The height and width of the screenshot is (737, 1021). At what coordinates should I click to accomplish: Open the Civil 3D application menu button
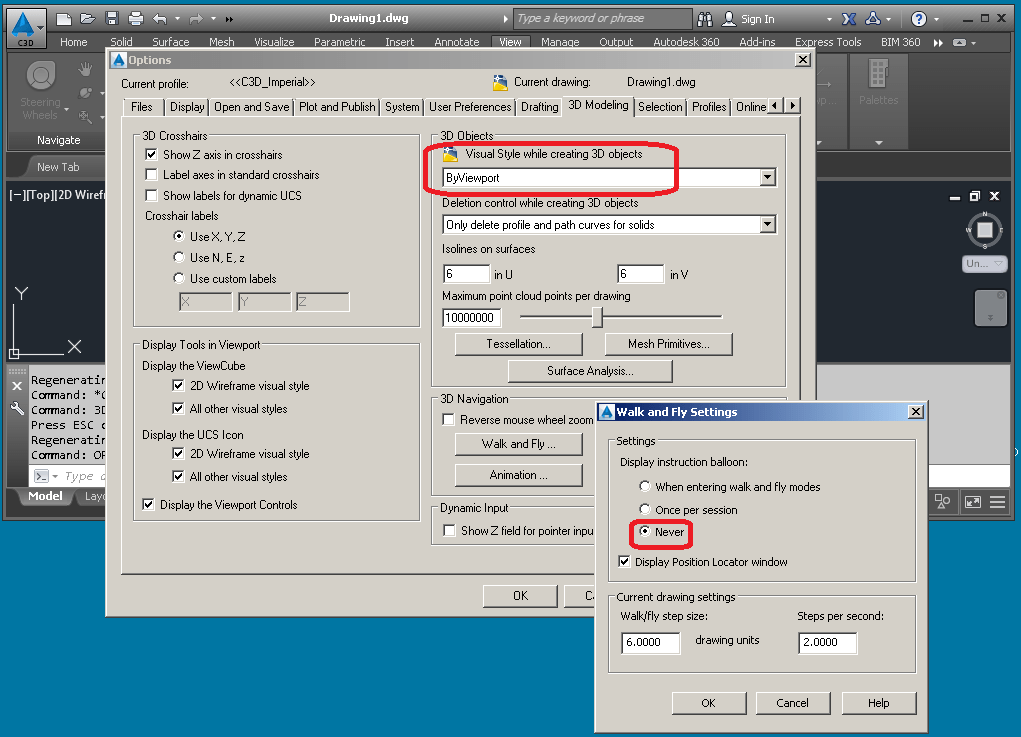click(26, 27)
